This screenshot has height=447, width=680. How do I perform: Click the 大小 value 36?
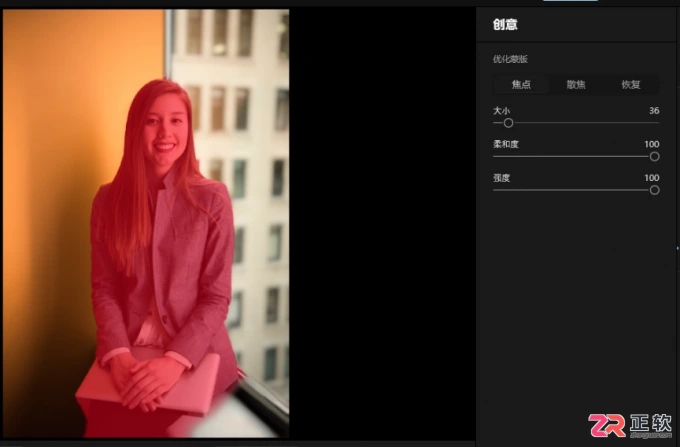[654, 111]
